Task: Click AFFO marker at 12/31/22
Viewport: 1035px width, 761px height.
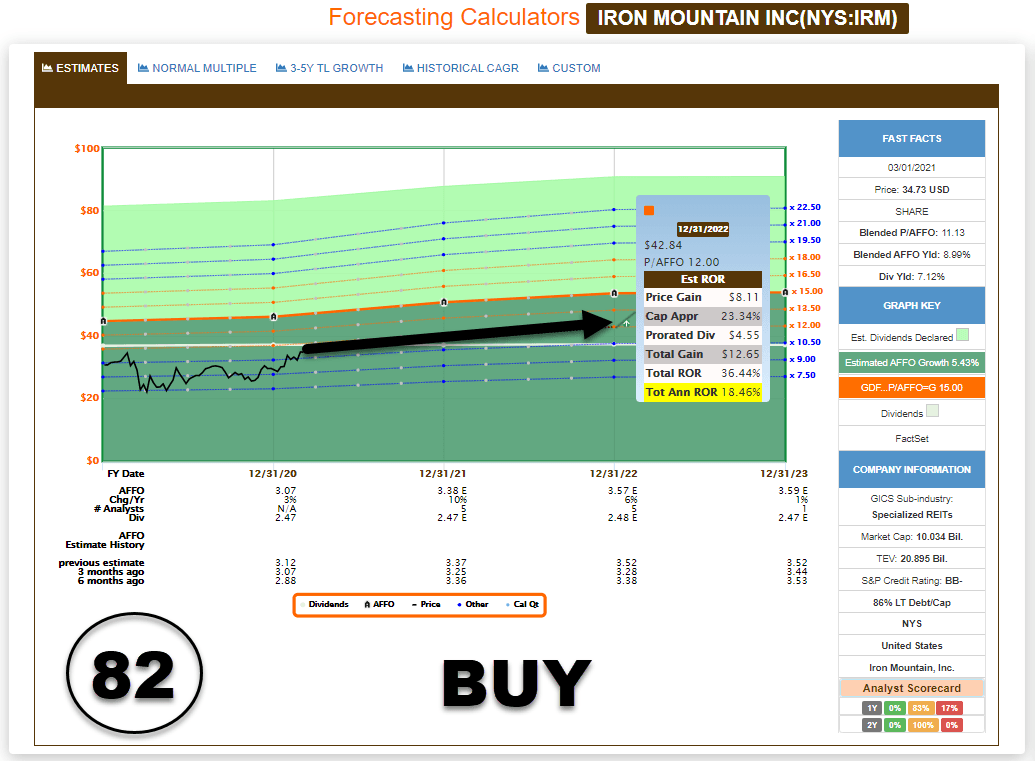Action: tap(614, 293)
